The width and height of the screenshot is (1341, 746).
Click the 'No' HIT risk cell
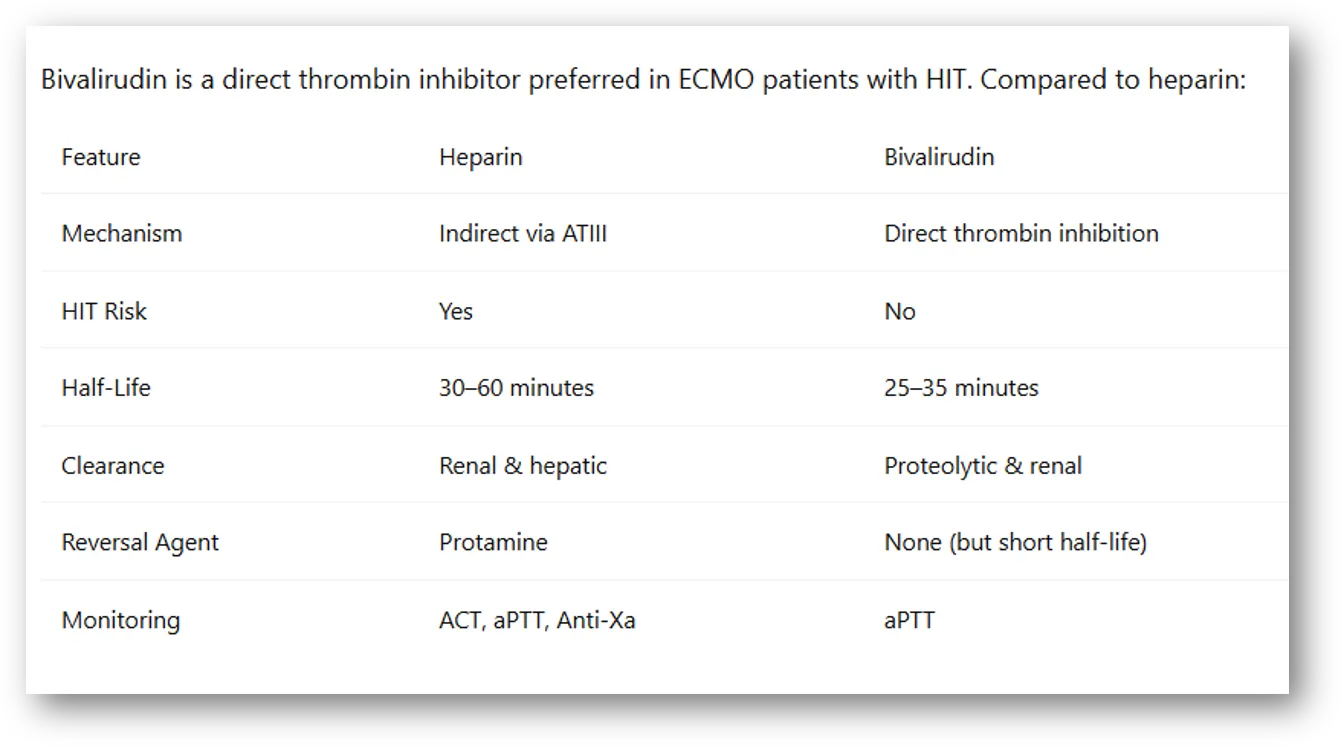pos(900,311)
